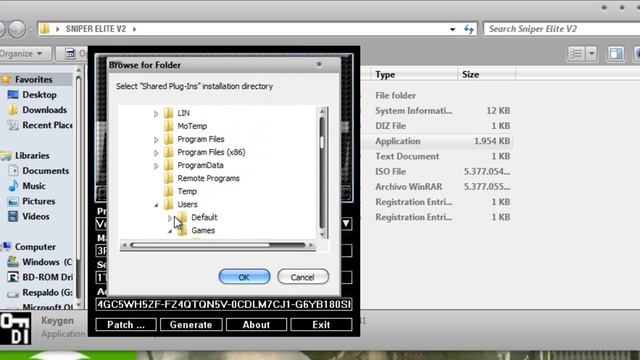Click Search Sniper Elite V2 box
640x360 pixels.
click(x=561, y=29)
